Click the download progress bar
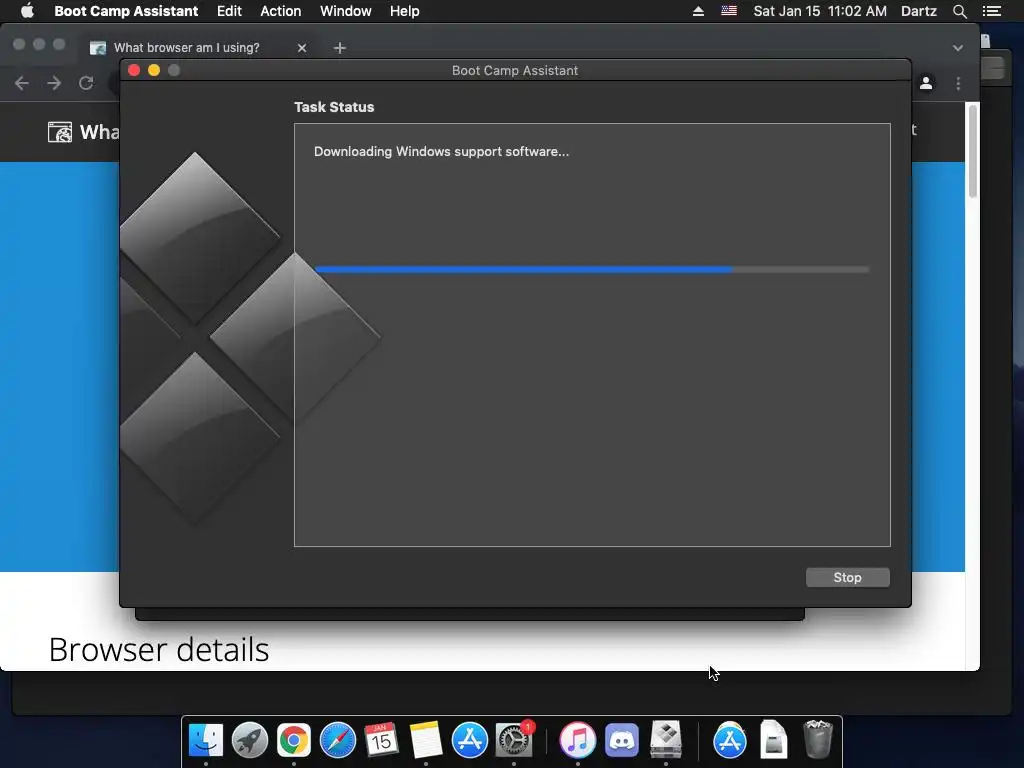The width and height of the screenshot is (1024, 768). [592, 269]
